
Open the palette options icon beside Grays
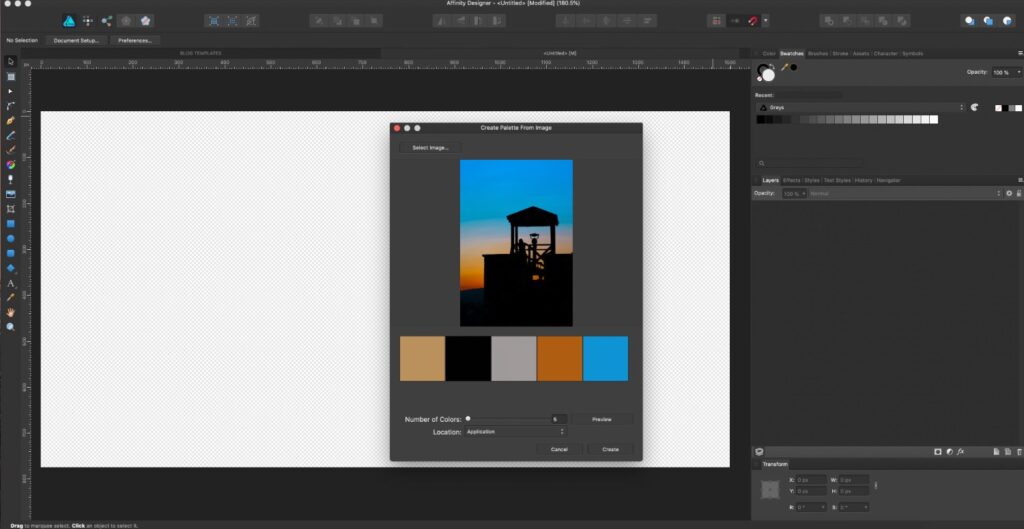[974, 107]
